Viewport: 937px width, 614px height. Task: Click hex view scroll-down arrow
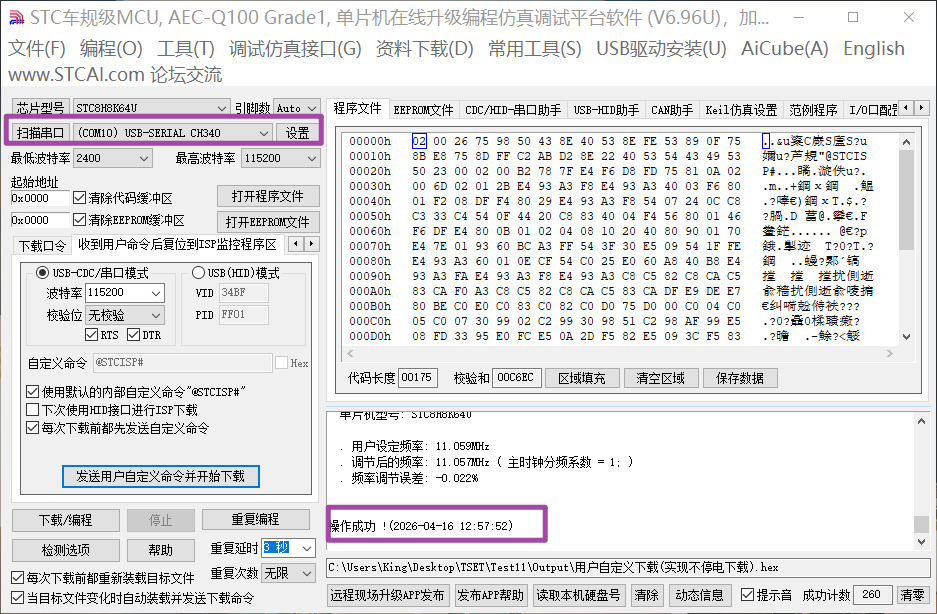pos(906,337)
